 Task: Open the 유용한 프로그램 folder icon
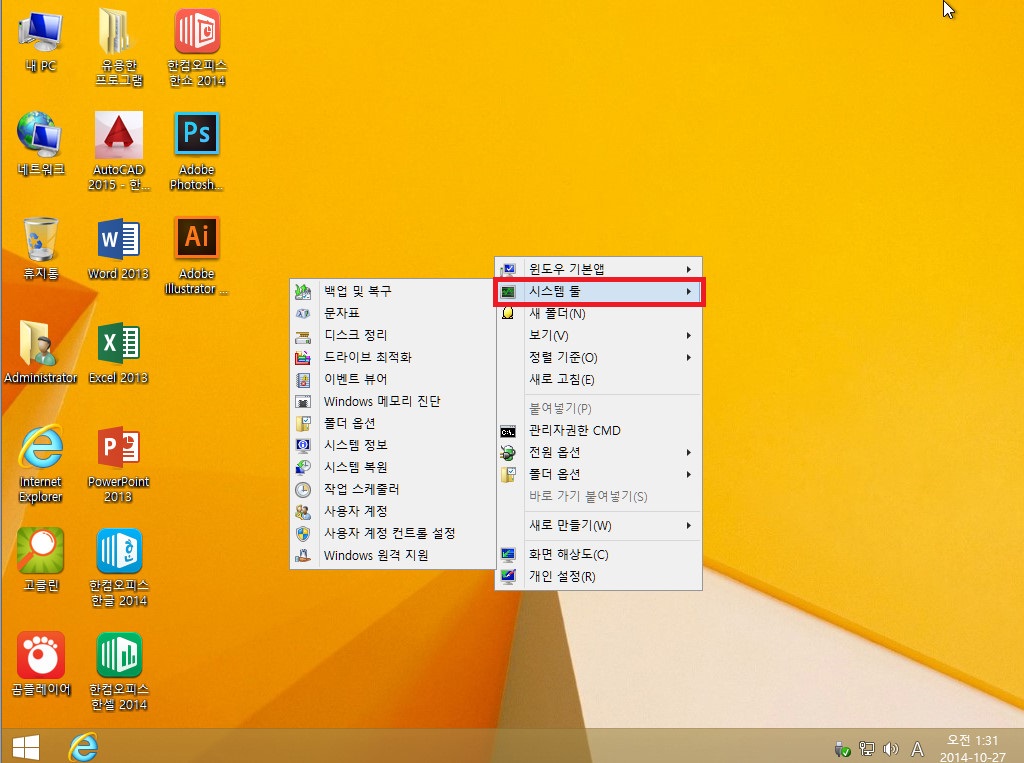[118, 47]
